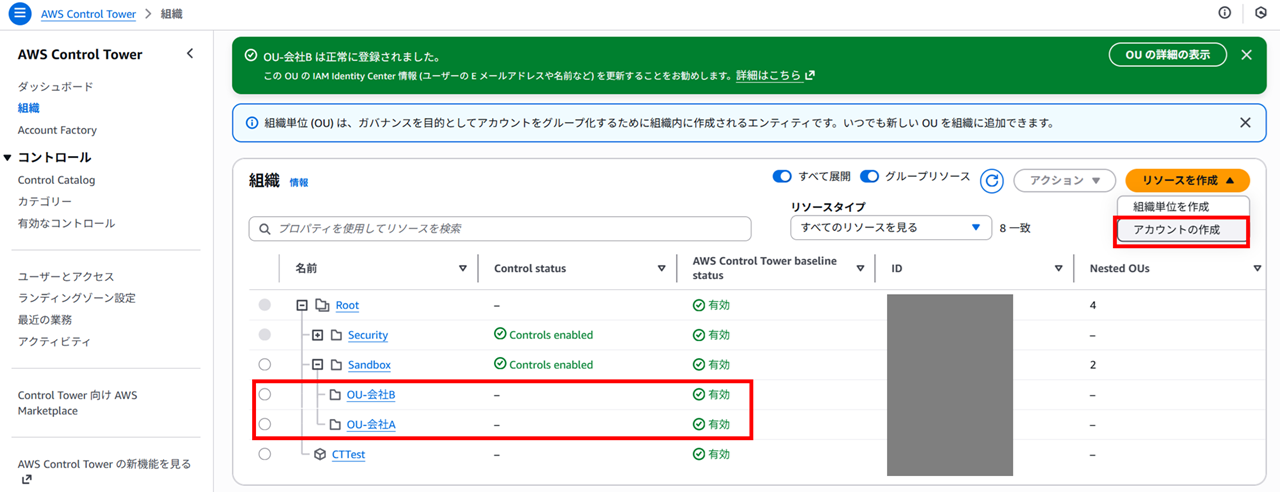Viewport: 1280px width, 492px height.
Task: Sort by the 名前 column
Action: coord(462,268)
